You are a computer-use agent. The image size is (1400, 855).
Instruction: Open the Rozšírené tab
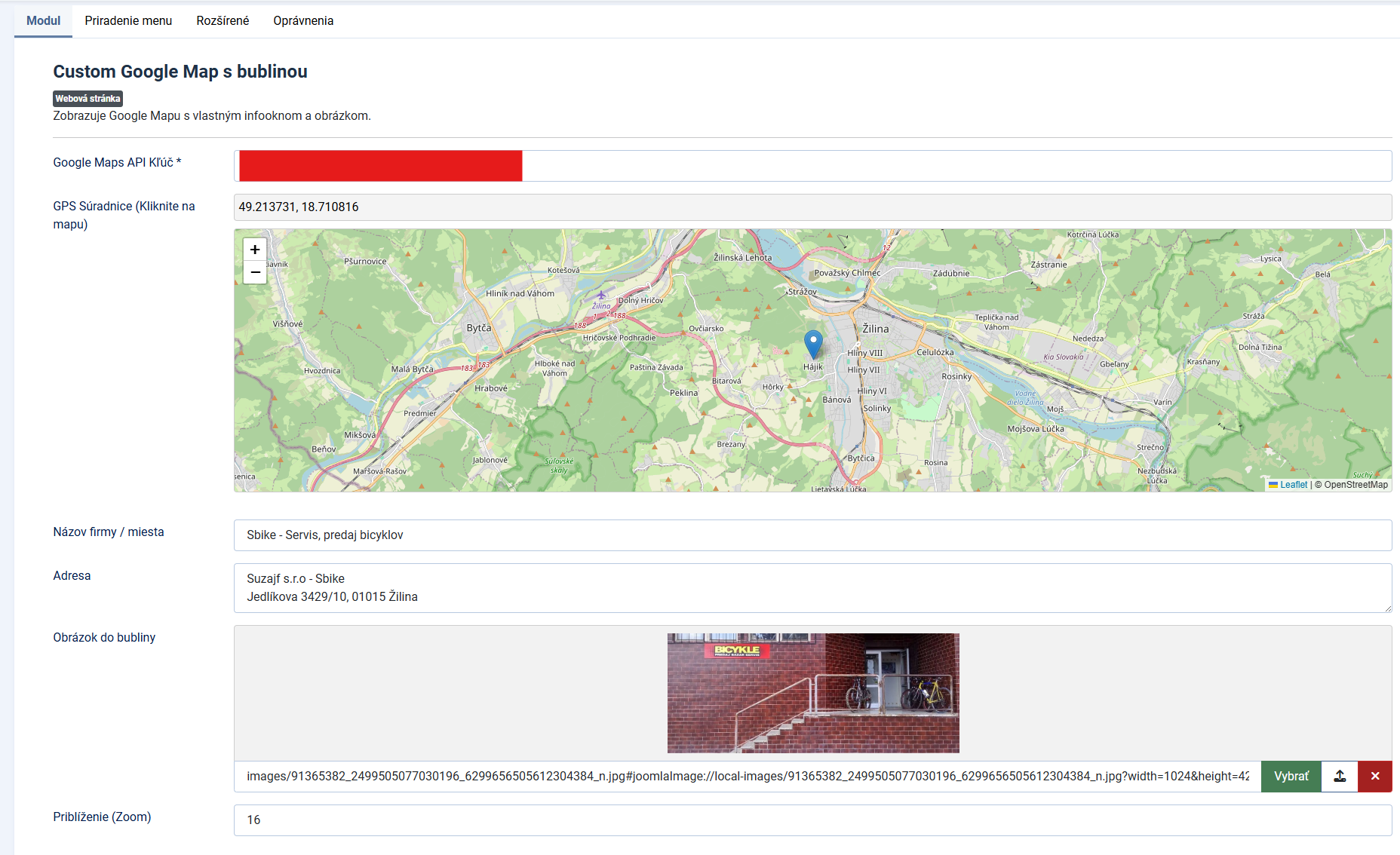[223, 20]
